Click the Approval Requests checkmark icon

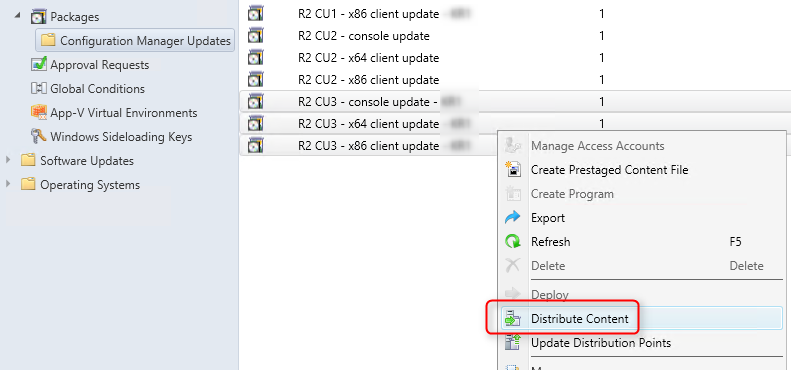(x=38, y=65)
